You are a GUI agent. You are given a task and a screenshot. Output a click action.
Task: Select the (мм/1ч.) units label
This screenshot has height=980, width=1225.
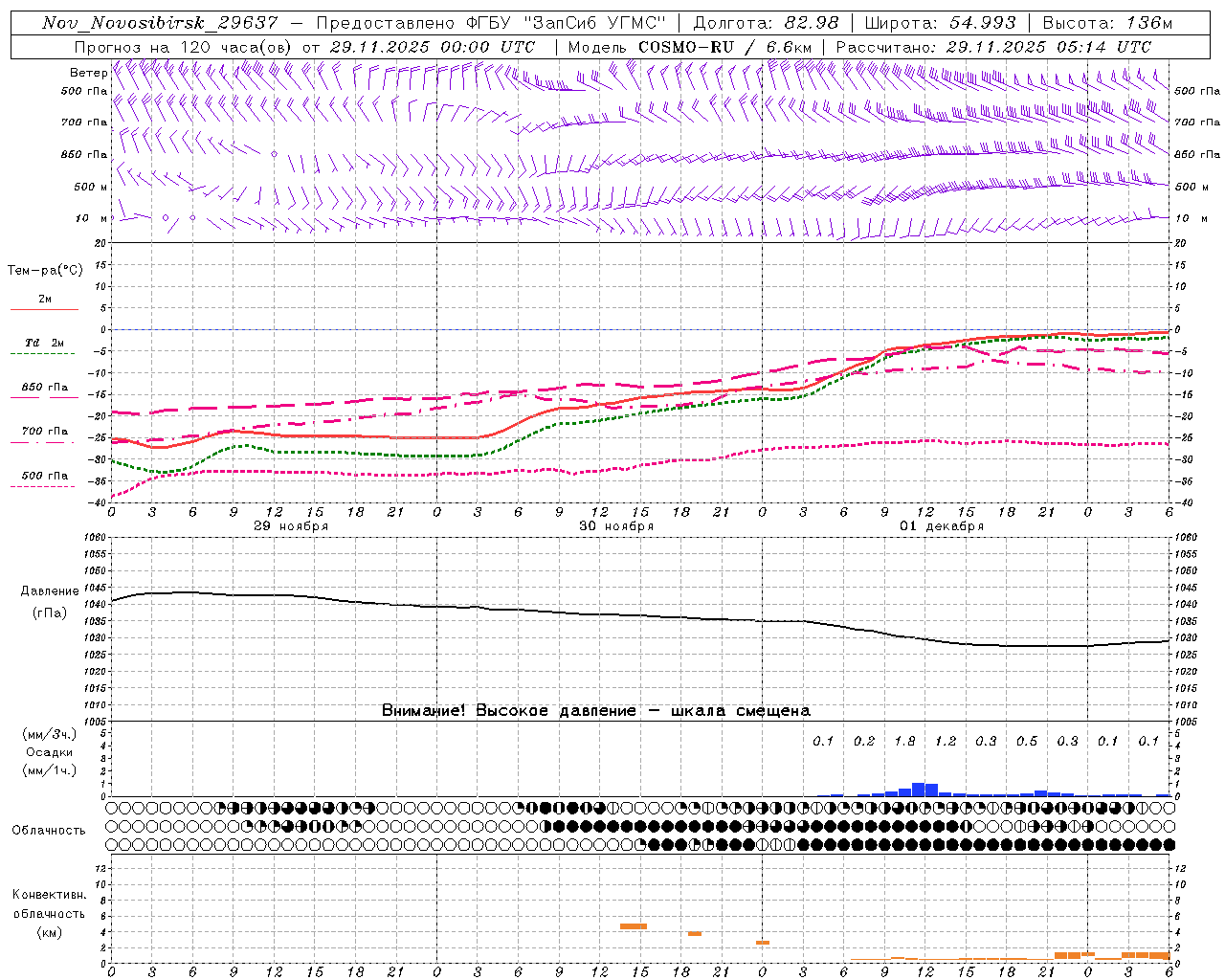50,770
